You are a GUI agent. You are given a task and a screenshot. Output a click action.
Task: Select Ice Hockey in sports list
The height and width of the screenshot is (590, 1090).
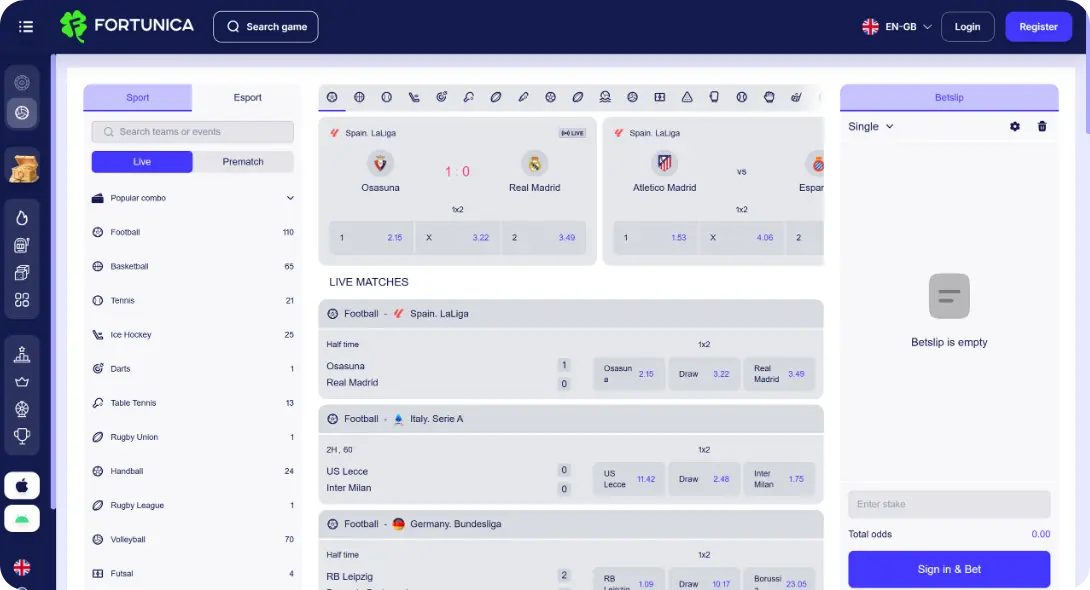193,334
